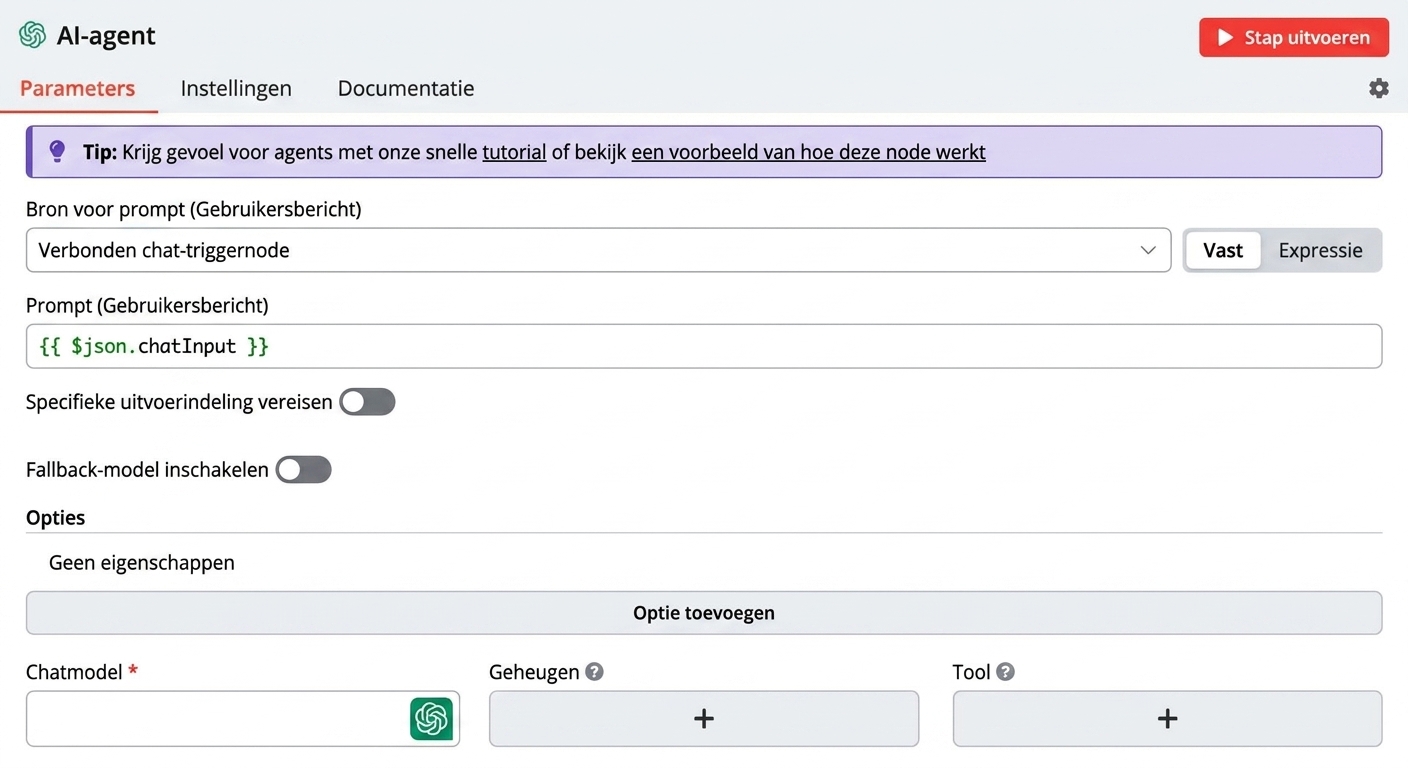Click the lightbulb tip icon
1408x768 pixels.
[x=57, y=151]
